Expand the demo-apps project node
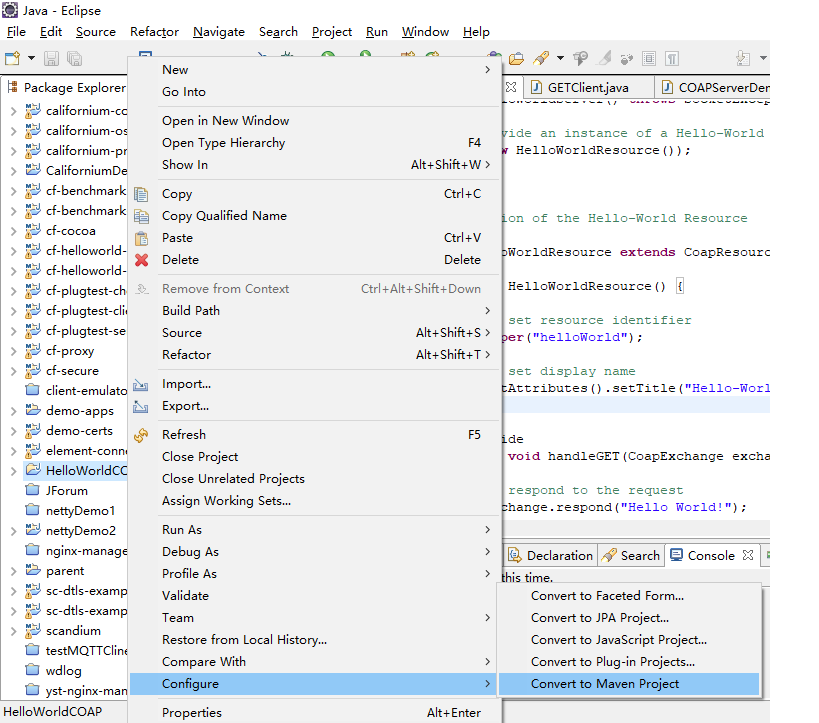Screen dimensions: 819x723 point(14,411)
